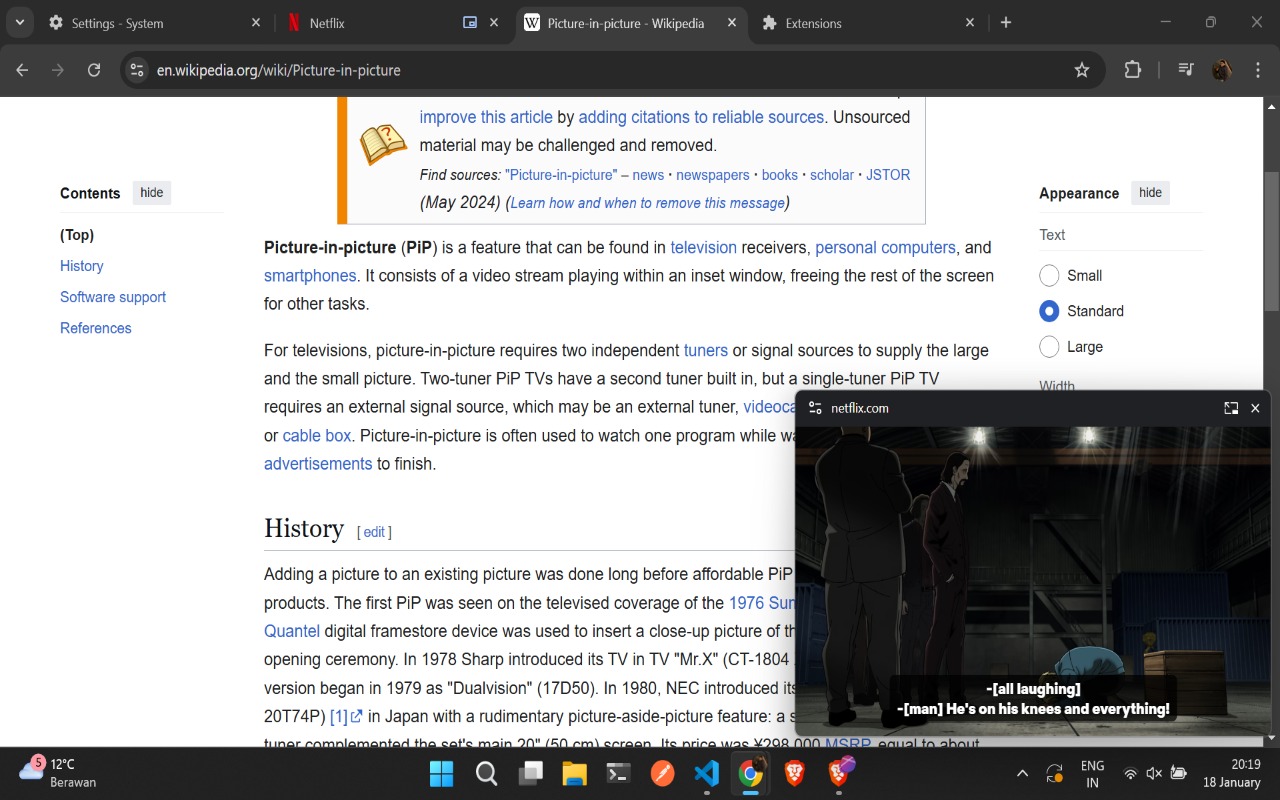1280x800 pixels.
Task: Expand hidden system tray icons chevron
Action: [1022, 773]
